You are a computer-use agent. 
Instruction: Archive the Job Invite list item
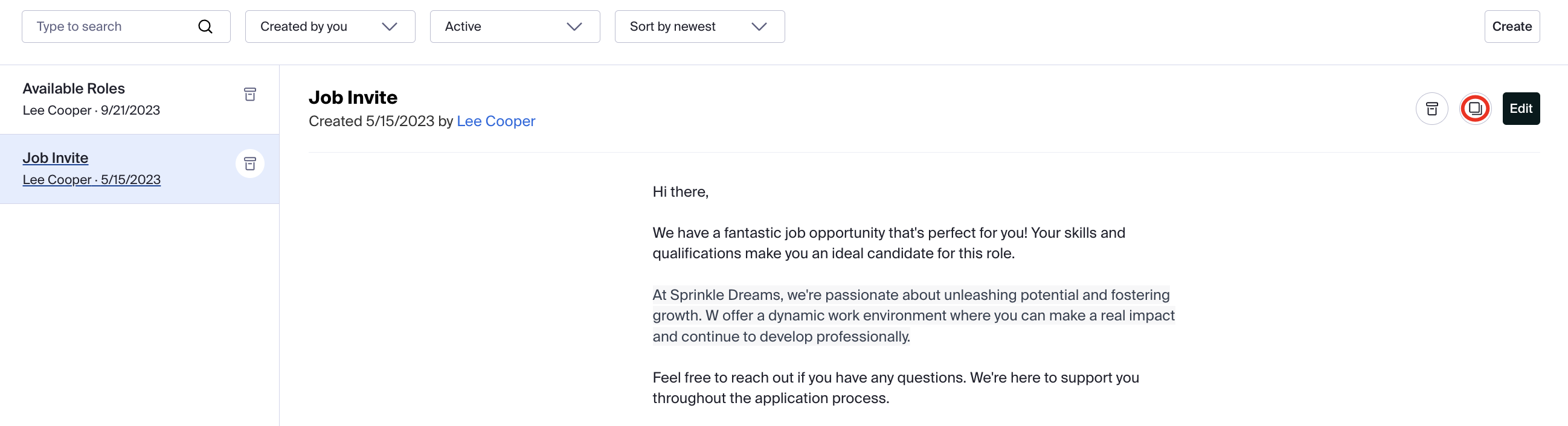pyautogui.click(x=249, y=164)
